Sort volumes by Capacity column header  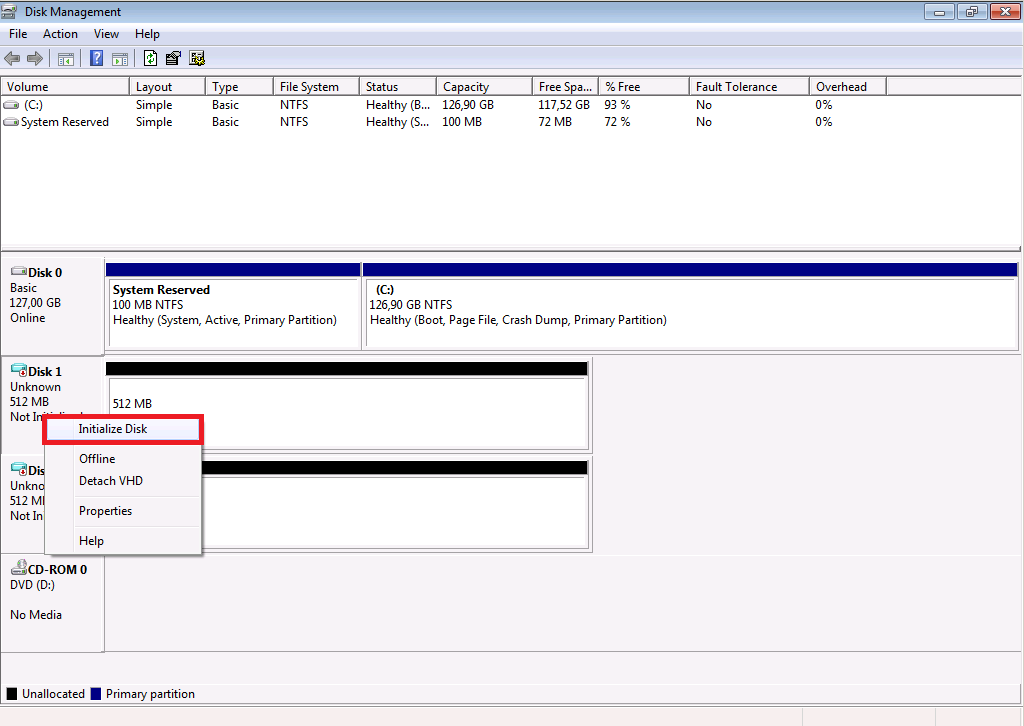(466, 87)
